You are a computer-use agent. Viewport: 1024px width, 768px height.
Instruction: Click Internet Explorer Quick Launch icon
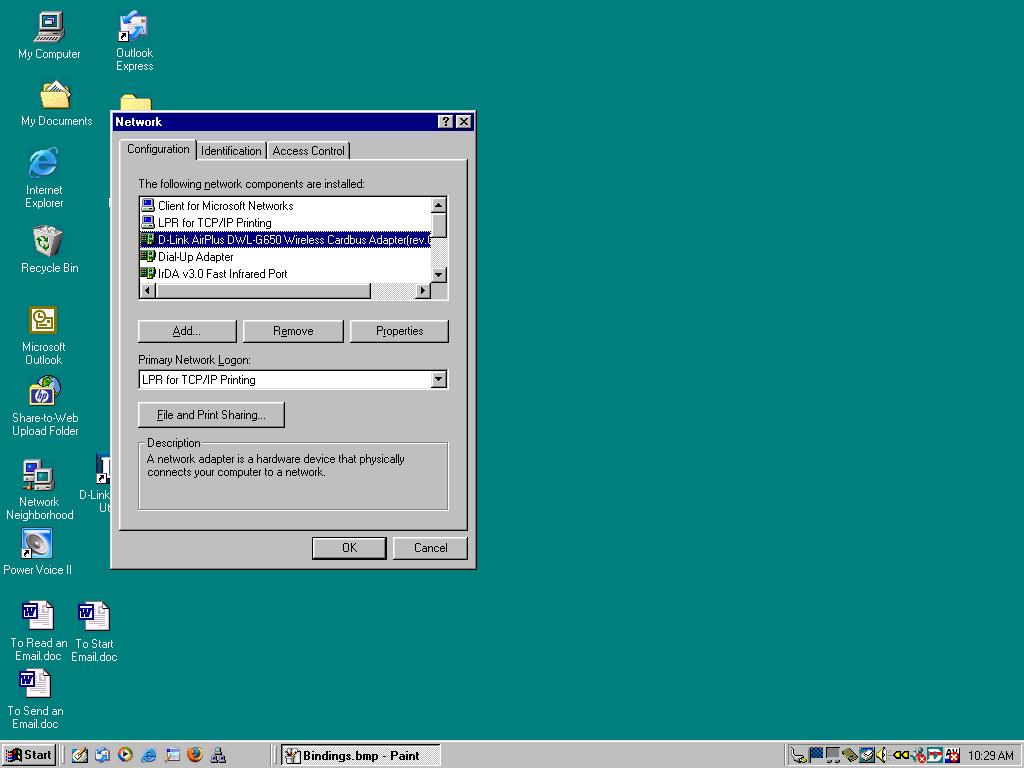(149, 755)
